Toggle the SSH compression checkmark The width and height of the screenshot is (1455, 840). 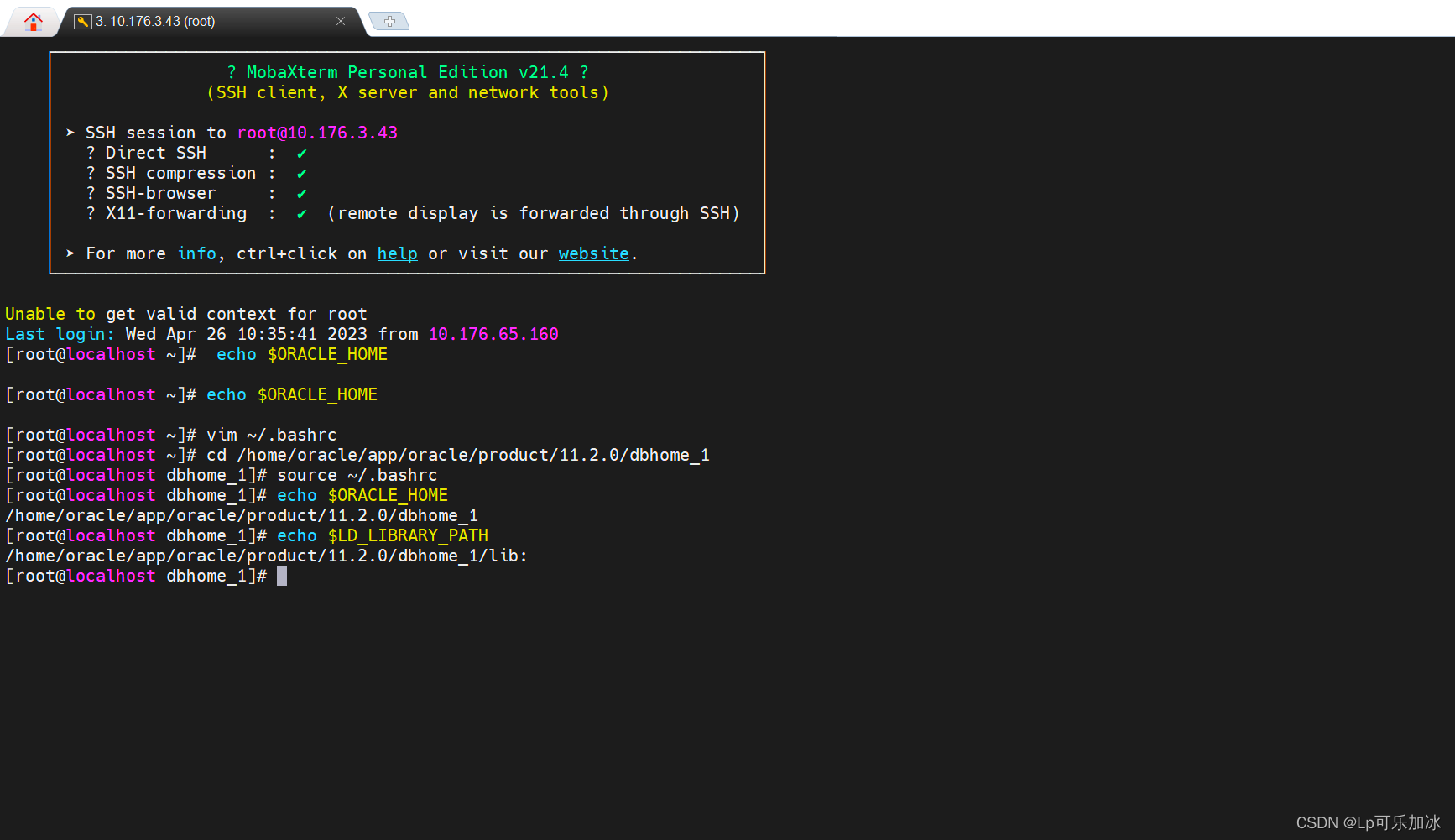301,173
